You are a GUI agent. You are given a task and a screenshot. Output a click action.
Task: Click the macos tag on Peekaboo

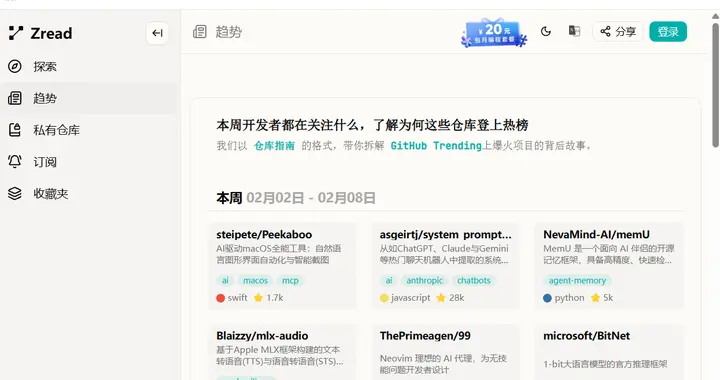pos(255,280)
